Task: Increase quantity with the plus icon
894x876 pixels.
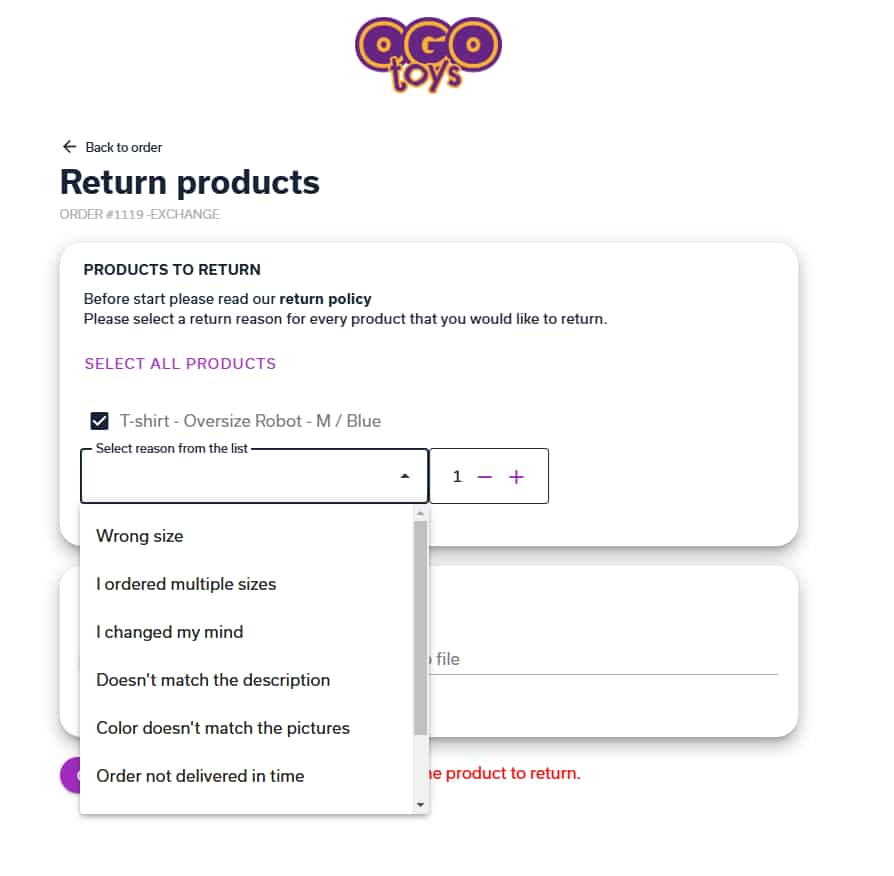Action: coord(516,477)
